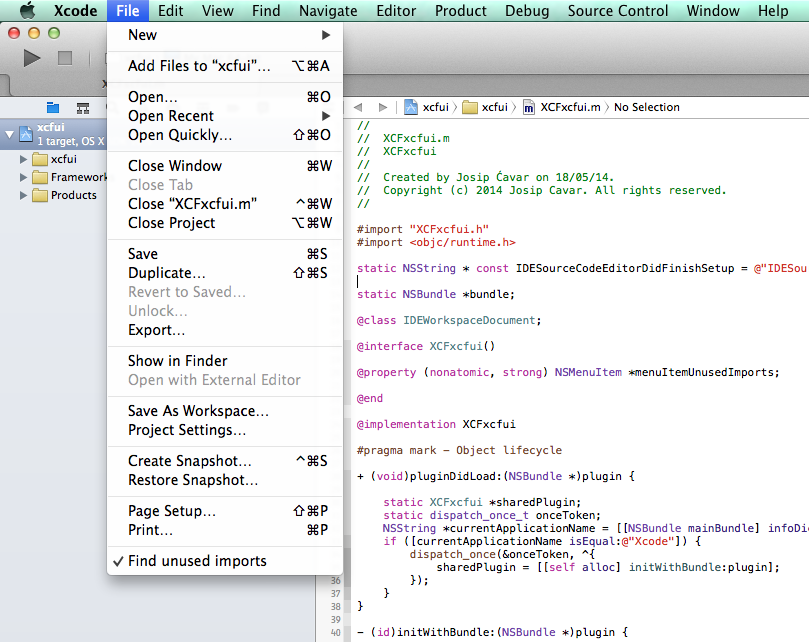Open the Help menu

(773, 10)
